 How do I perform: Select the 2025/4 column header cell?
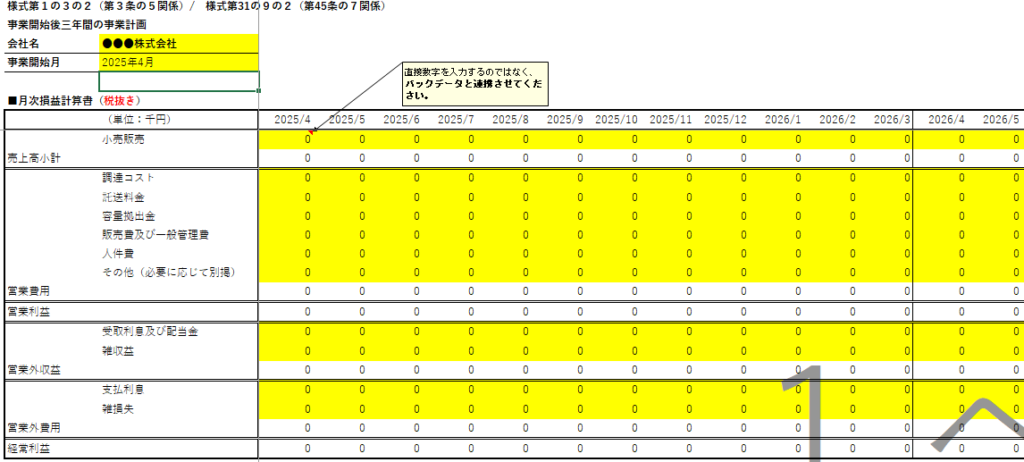(292, 120)
